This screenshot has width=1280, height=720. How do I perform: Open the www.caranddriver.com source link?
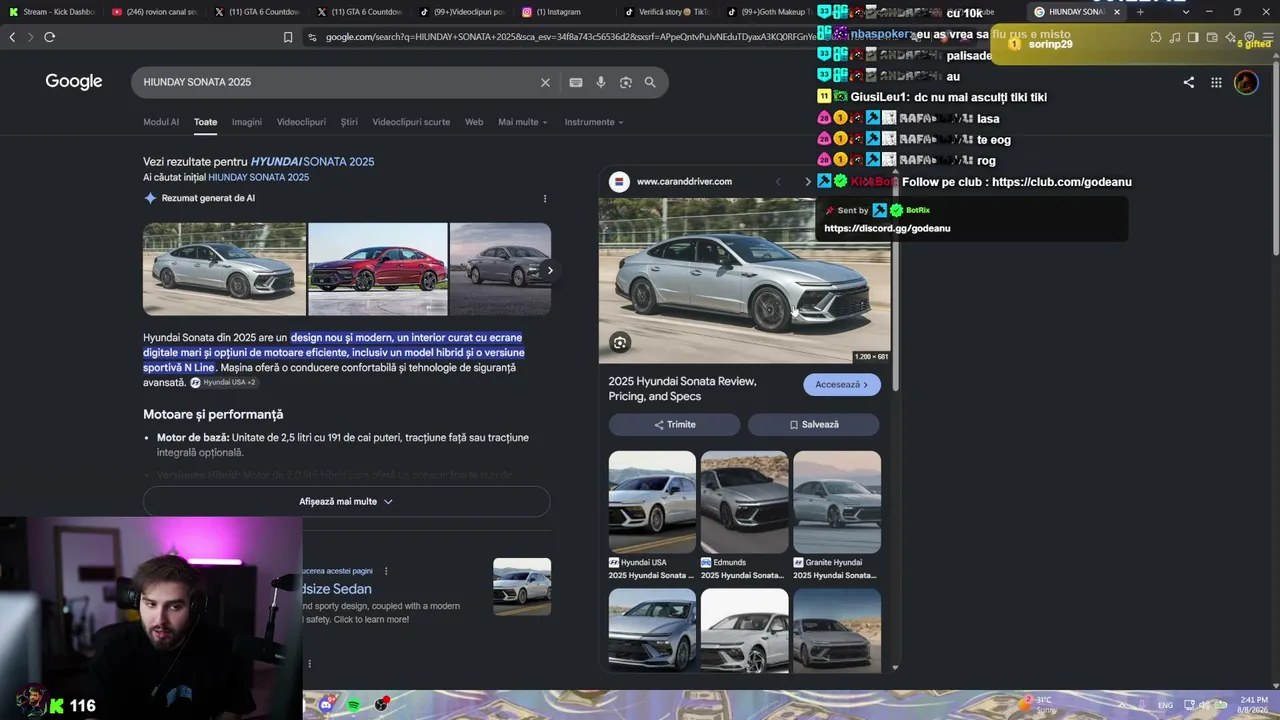(684, 181)
